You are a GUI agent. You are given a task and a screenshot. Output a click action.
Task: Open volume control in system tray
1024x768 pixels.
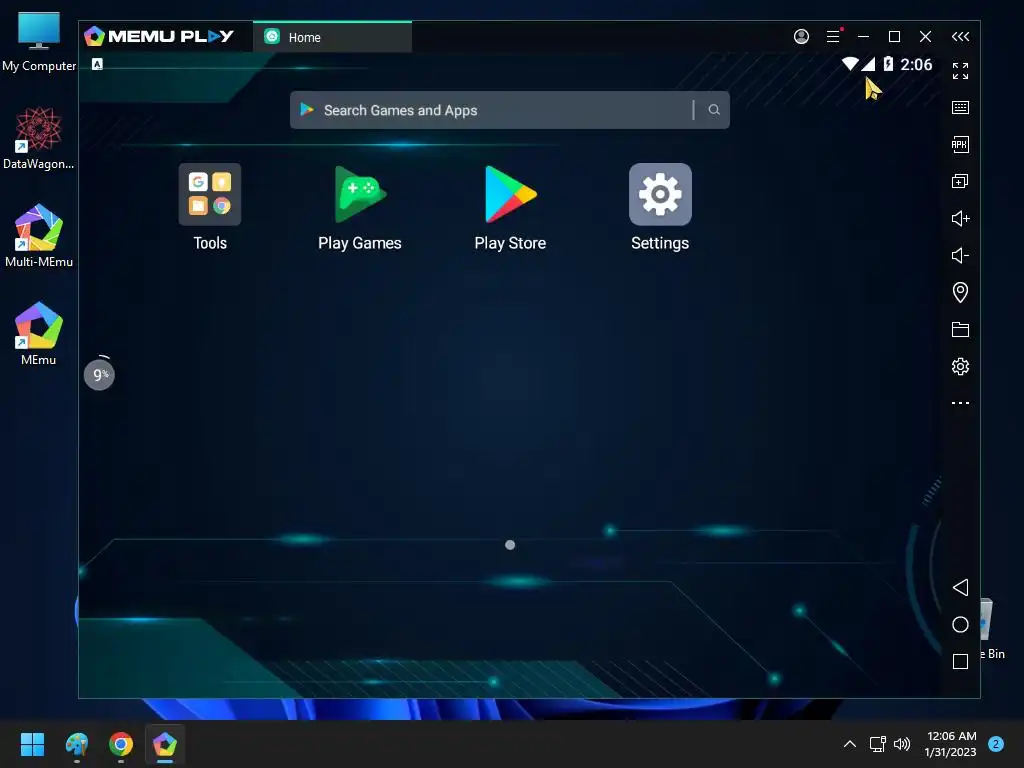pyautogui.click(x=902, y=744)
